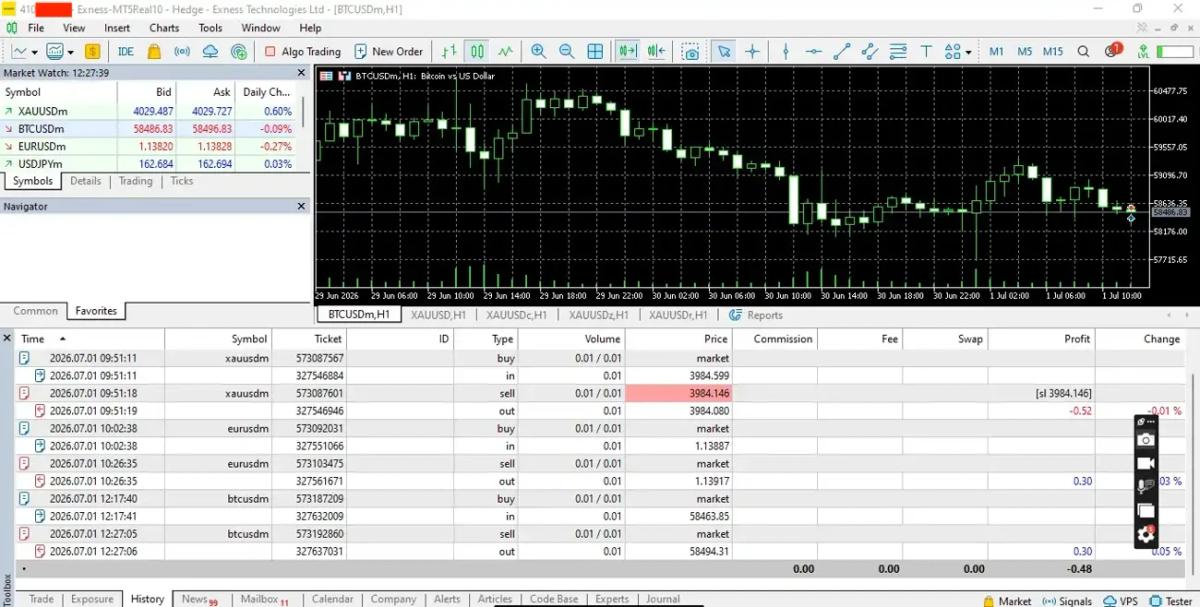Select USDJPYm row in Market Watch
Image resolution: width=1200 pixels, height=607 pixels.
pos(150,164)
